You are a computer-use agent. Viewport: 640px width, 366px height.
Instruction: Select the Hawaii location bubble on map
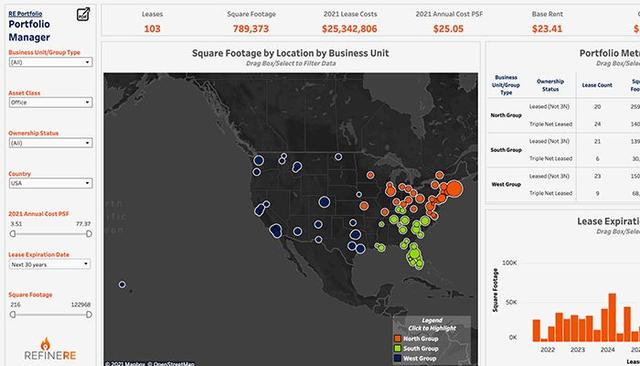pos(122,284)
